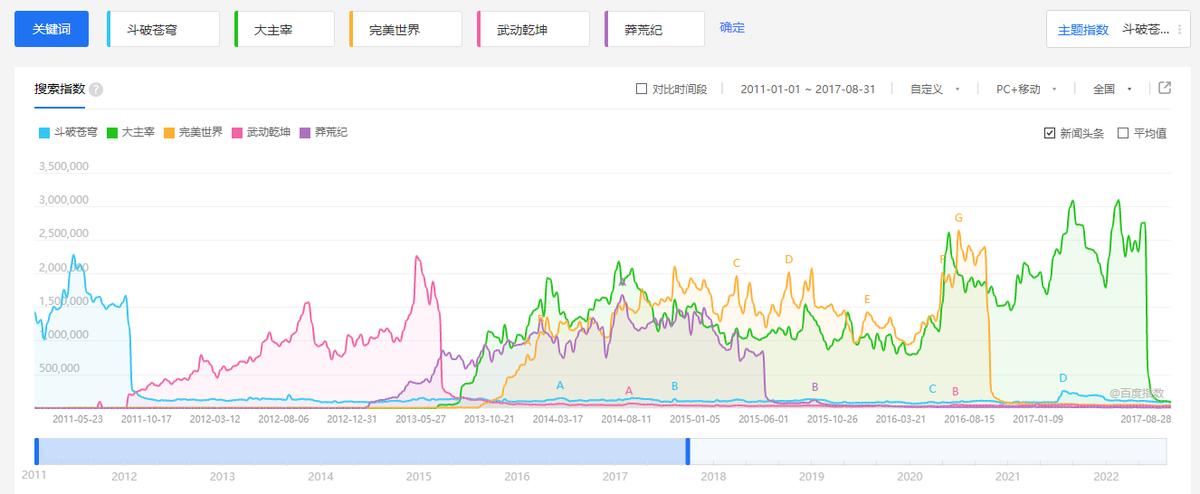
Task: Uncheck the 新闻头条 checkbox
Action: point(1049,133)
